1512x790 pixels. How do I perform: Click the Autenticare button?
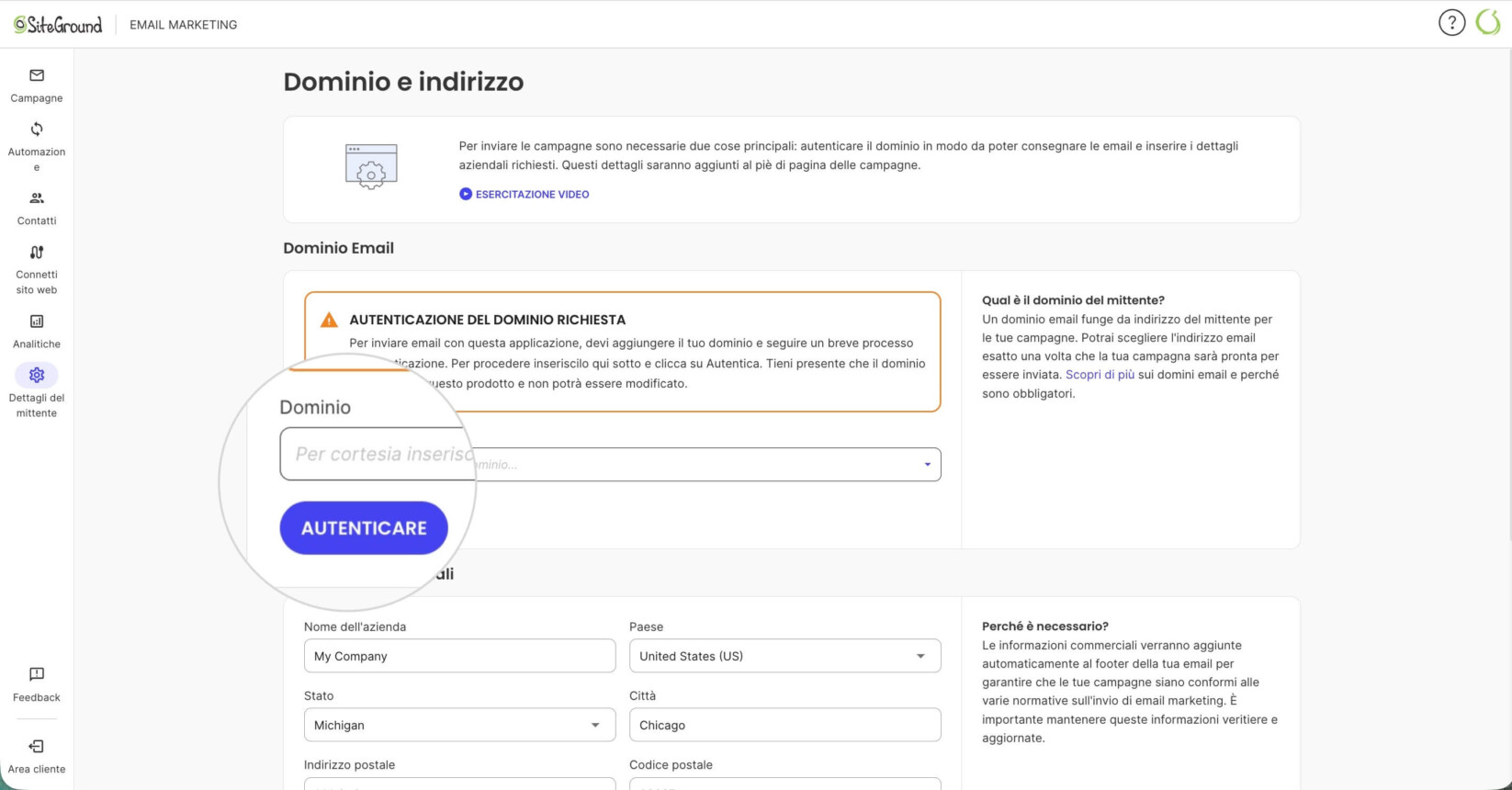[364, 528]
